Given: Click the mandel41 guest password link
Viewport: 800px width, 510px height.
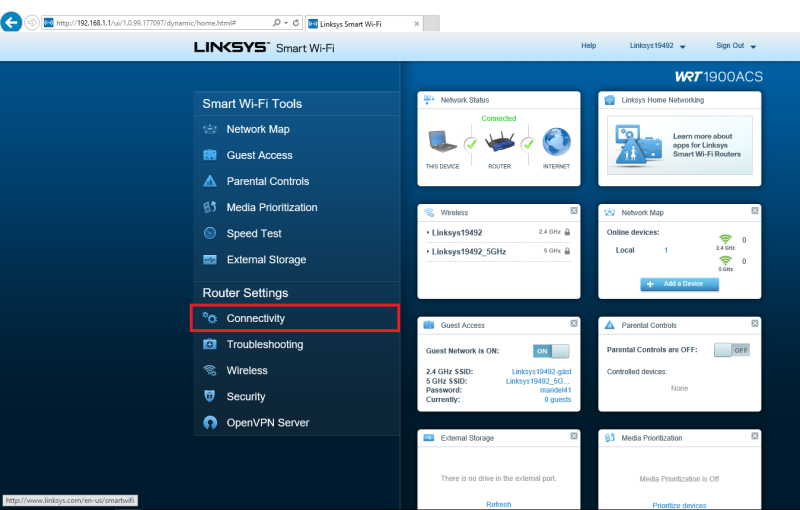Looking at the screenshot, I should click(556, 390).
